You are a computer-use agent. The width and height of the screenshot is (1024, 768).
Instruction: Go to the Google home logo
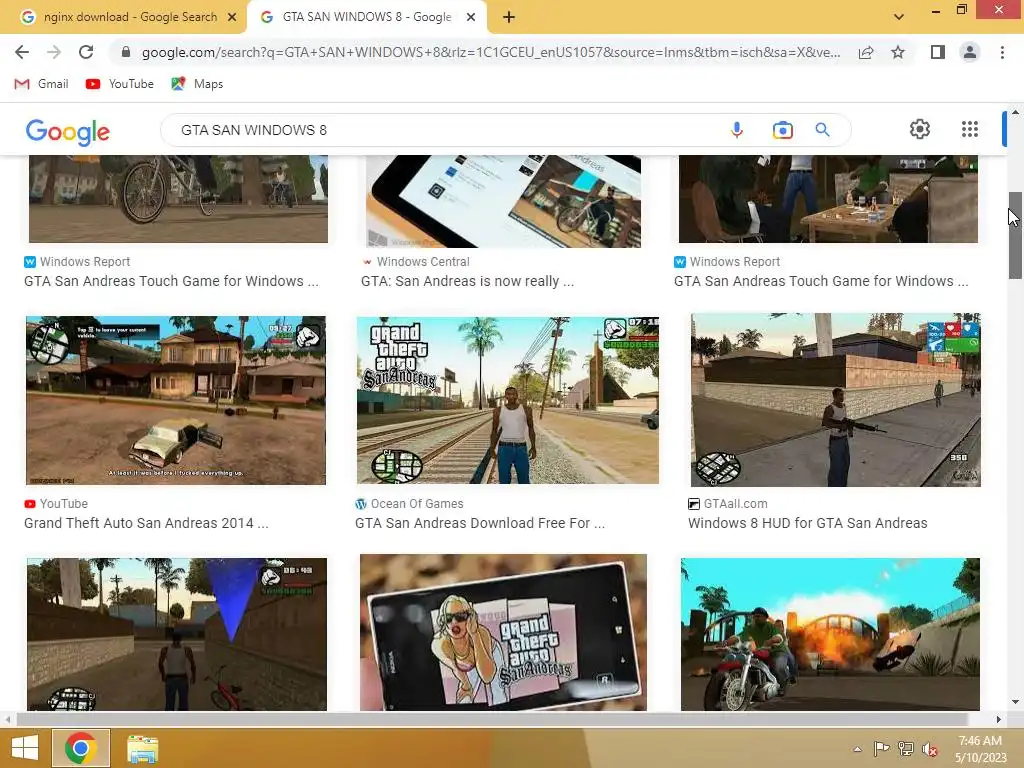pyautogui.click(x=68, y=131)
